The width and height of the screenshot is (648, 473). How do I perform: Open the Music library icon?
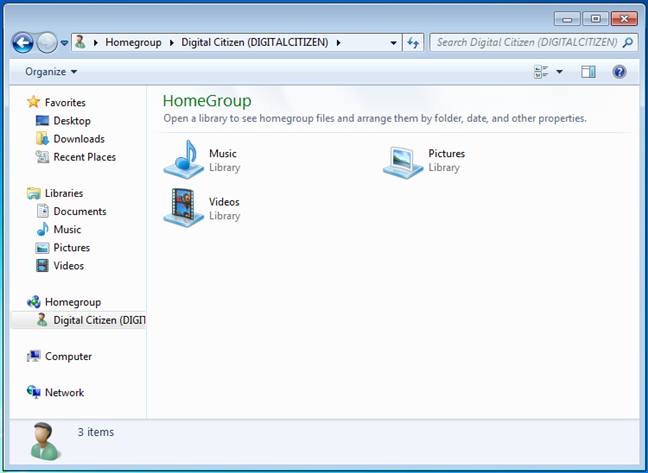click(184, 160)
